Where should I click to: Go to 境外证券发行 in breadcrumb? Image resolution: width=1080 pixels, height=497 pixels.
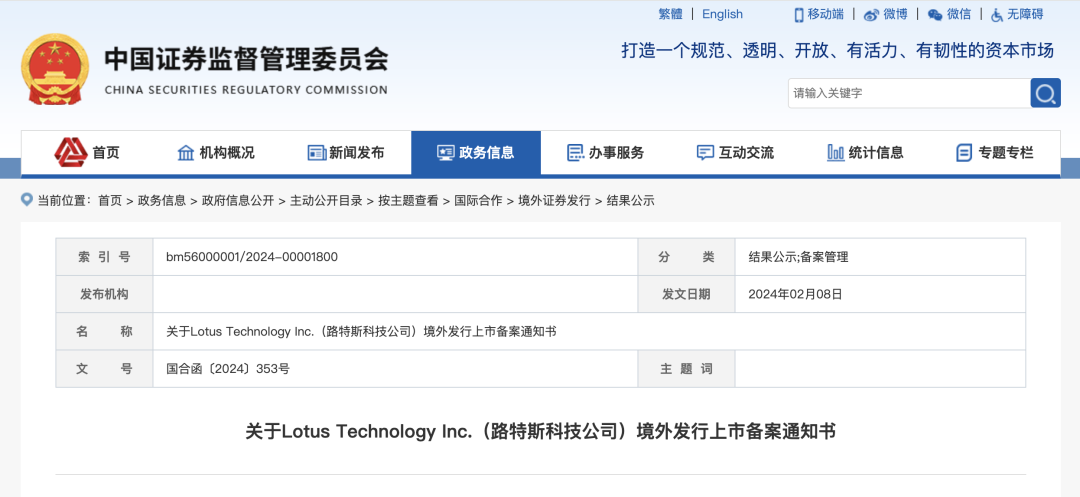point(554,201)
